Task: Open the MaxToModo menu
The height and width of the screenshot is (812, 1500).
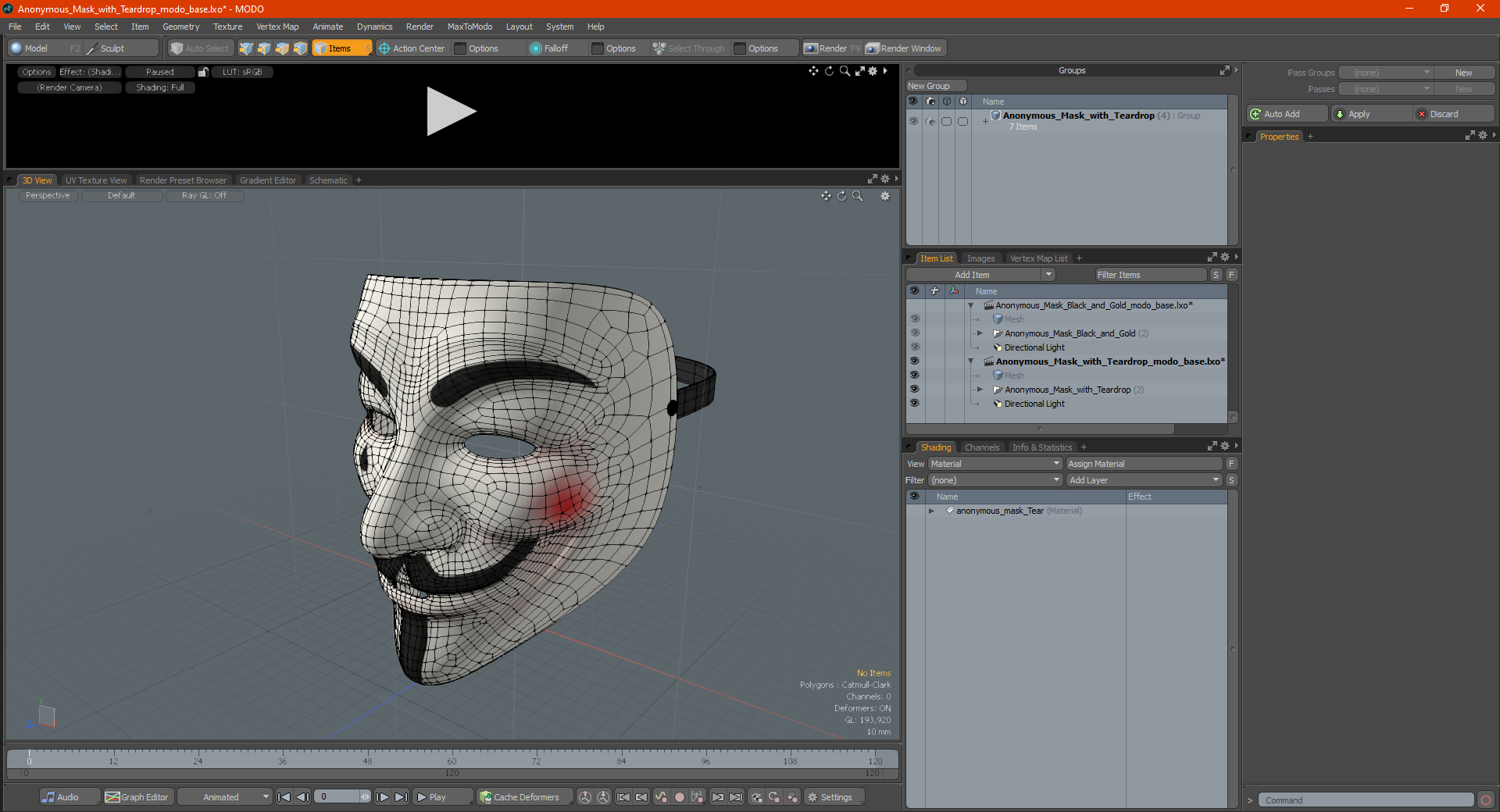Action: [470, 27]
